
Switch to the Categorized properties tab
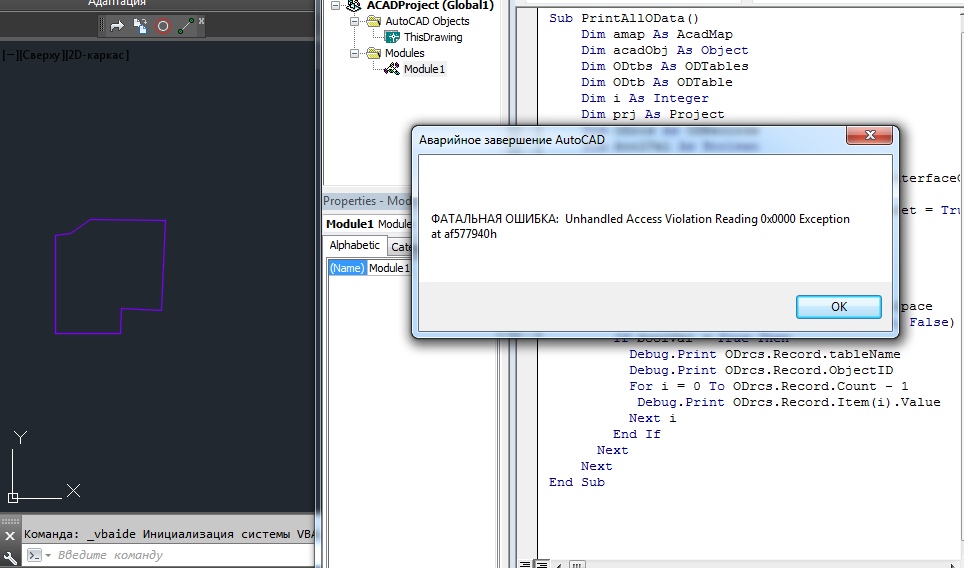(x=401, y=247)
